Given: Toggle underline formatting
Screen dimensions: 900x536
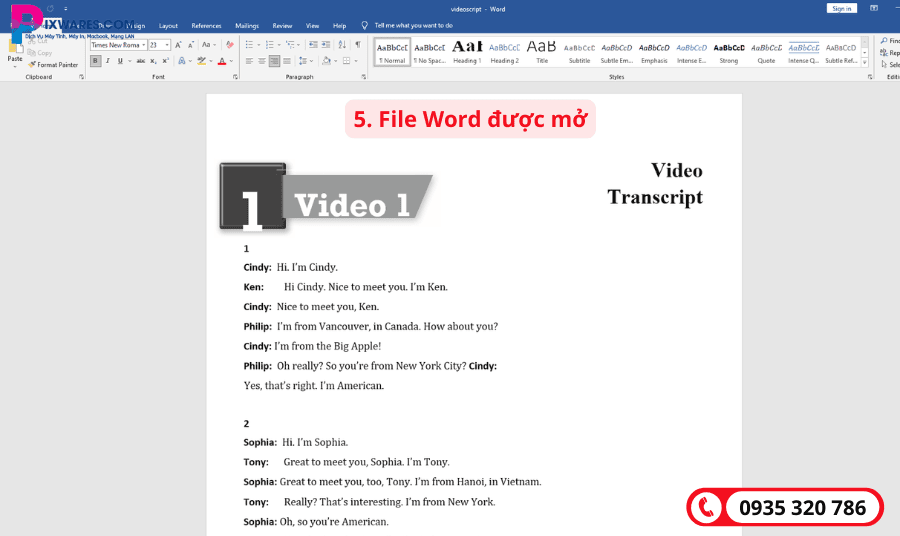Looking at the screenshot, I should (119, 61).
